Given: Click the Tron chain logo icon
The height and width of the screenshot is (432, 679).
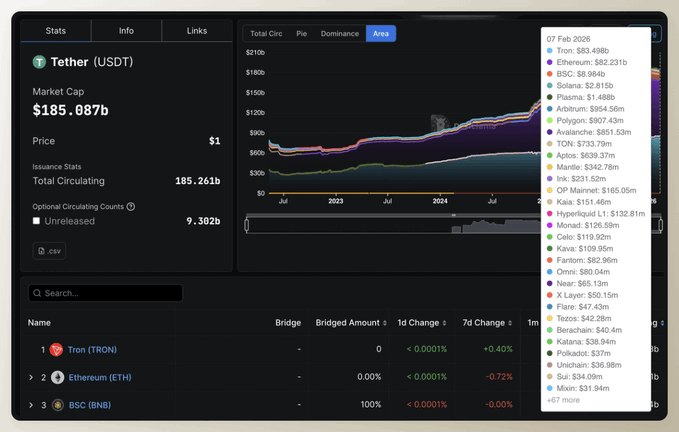Looking at the screenshot, I should (x=57, y=349).
